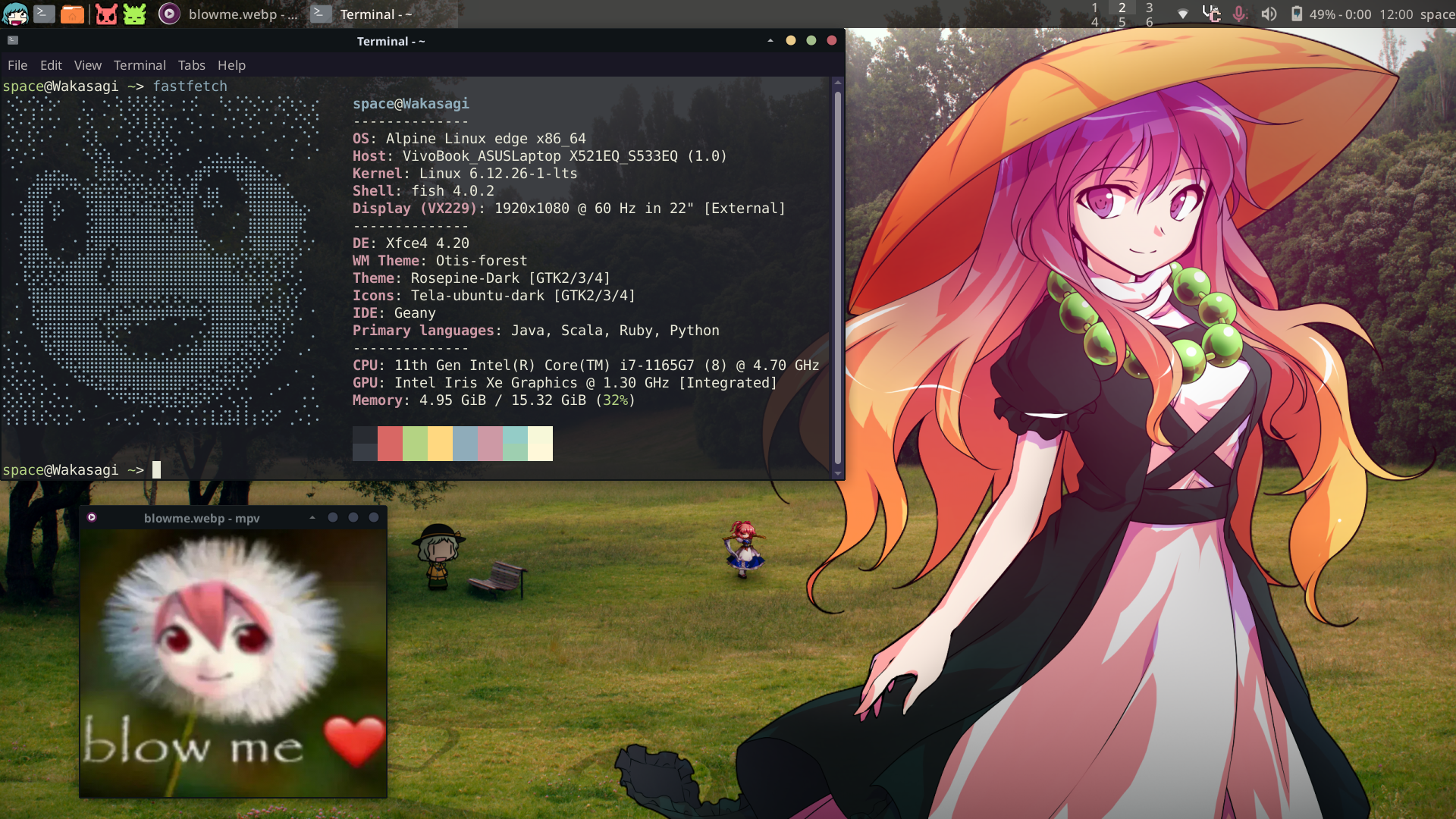Open the Terminal menu in menu bar
This screenshot has width=1456, height=819.
click(x=140, y=65)
